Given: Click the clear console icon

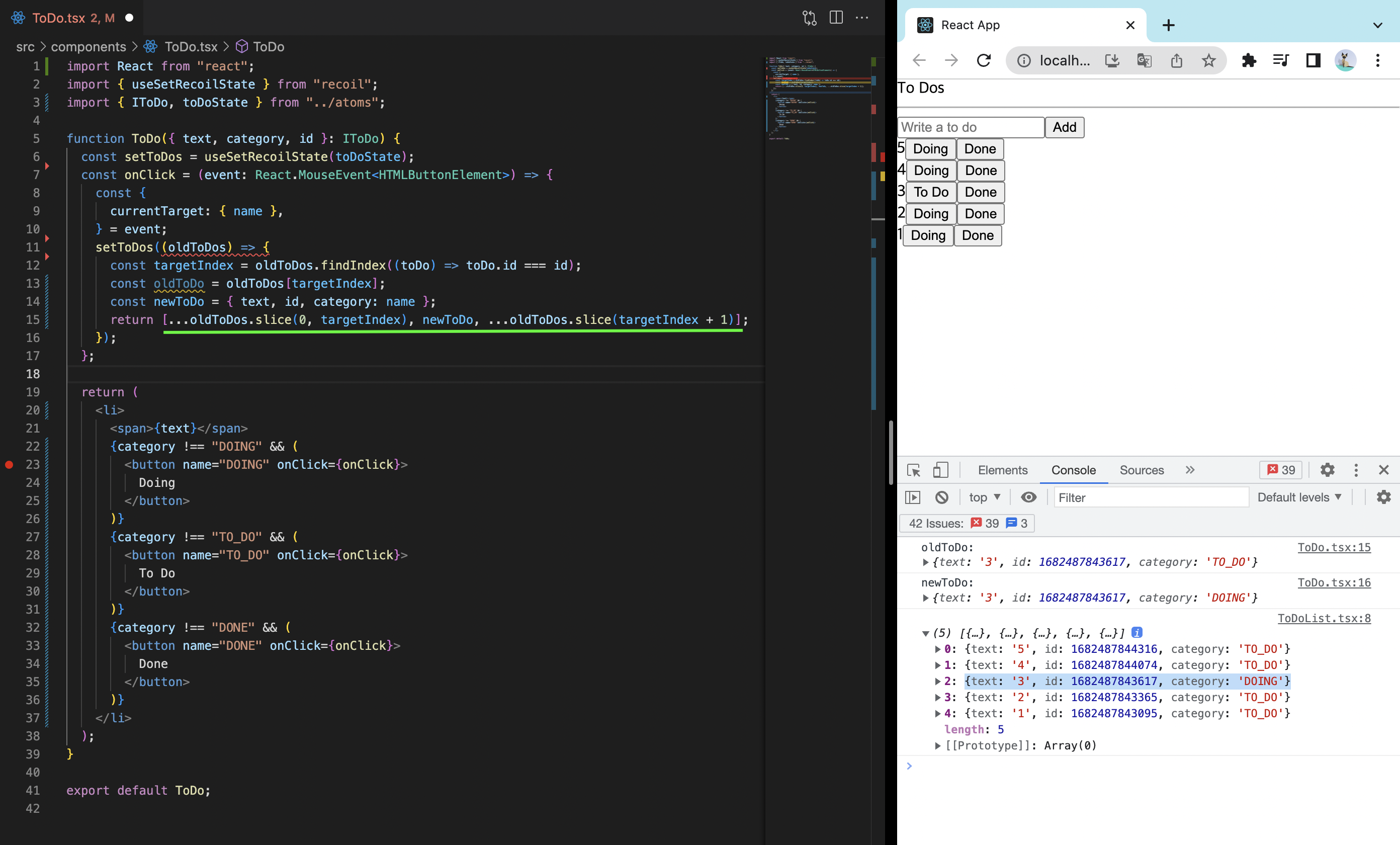Looking at the screenshot, I should 941,497.
